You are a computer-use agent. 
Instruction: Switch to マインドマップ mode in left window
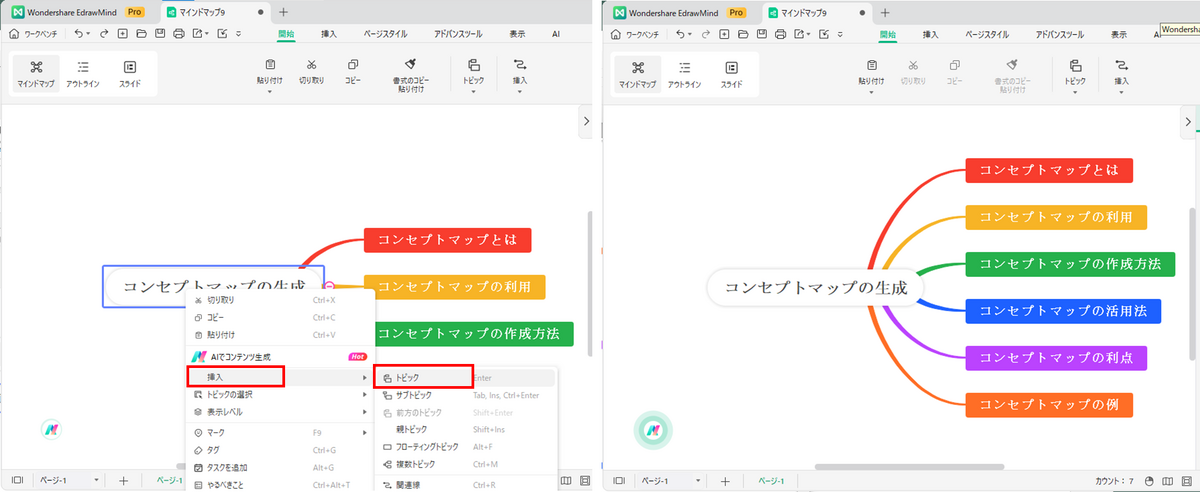point(37,73)
